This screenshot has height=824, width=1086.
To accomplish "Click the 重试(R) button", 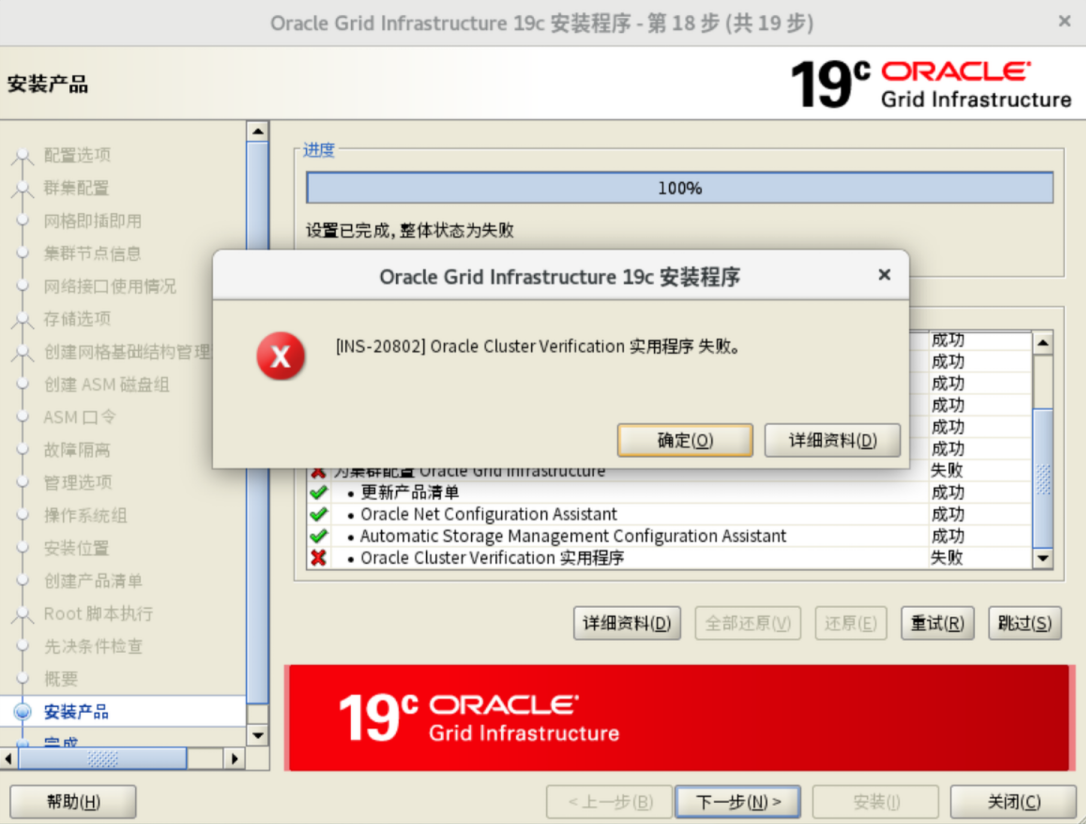I will pyautogui.click(x=937, y=623).
